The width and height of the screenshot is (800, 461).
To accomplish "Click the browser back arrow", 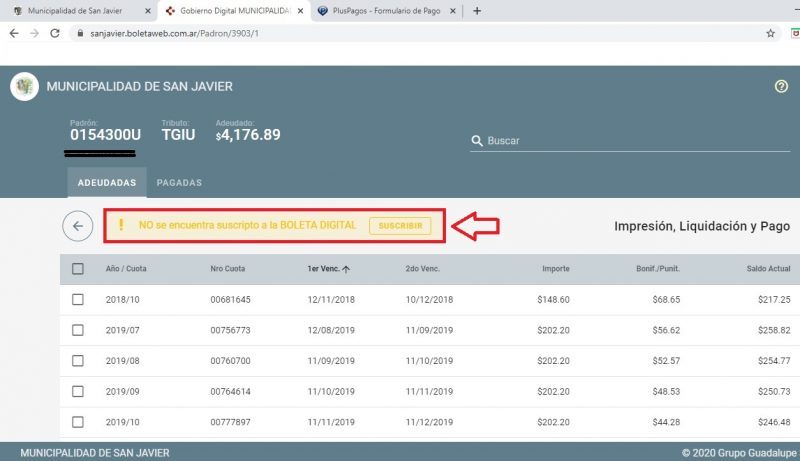I will click(14, 33).
